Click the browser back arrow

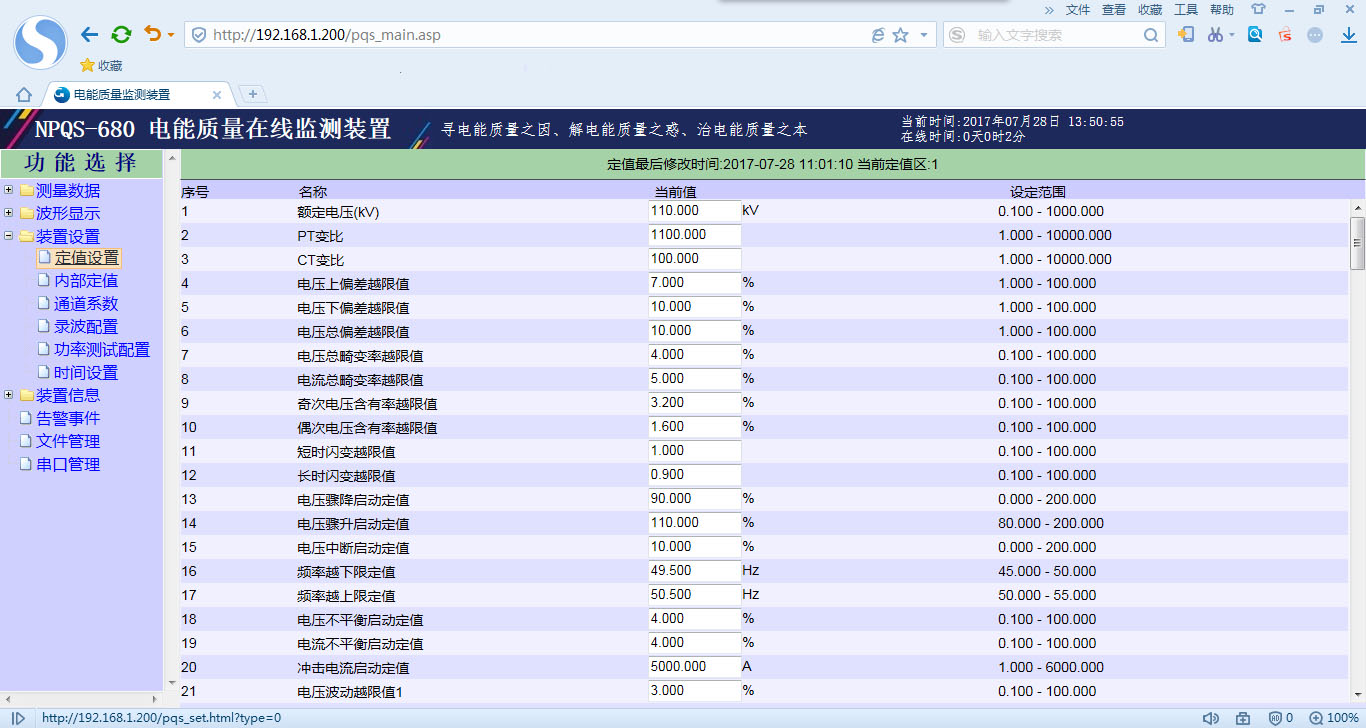pos(89,35)
